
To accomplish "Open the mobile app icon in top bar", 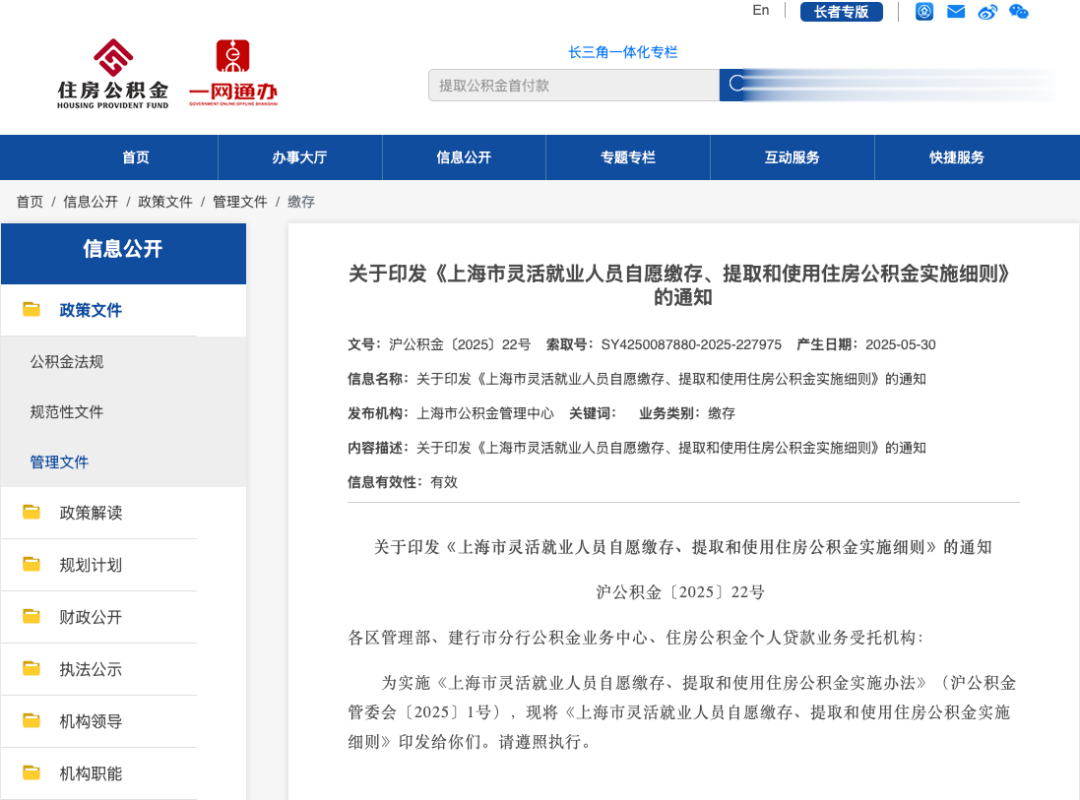I will (x=924, y=12).
